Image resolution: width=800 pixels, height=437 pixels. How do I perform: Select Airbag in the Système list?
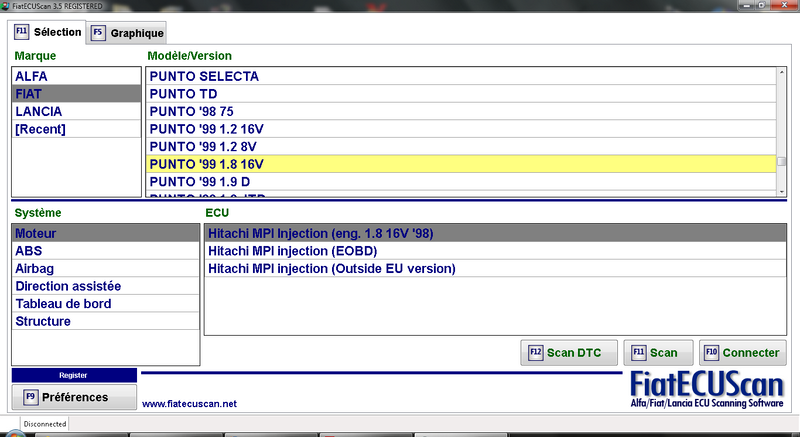point(106,268)
